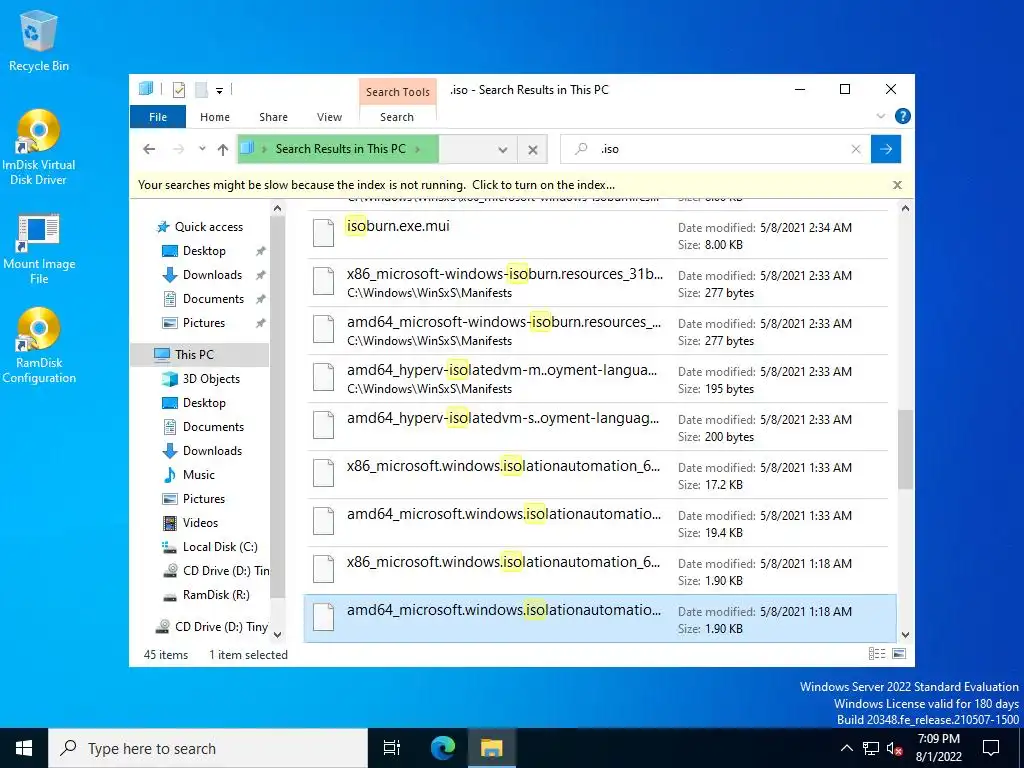
Task: Open ImDisk Virtual Disk Driver desktop shortcut
Action: pos(39,148)
